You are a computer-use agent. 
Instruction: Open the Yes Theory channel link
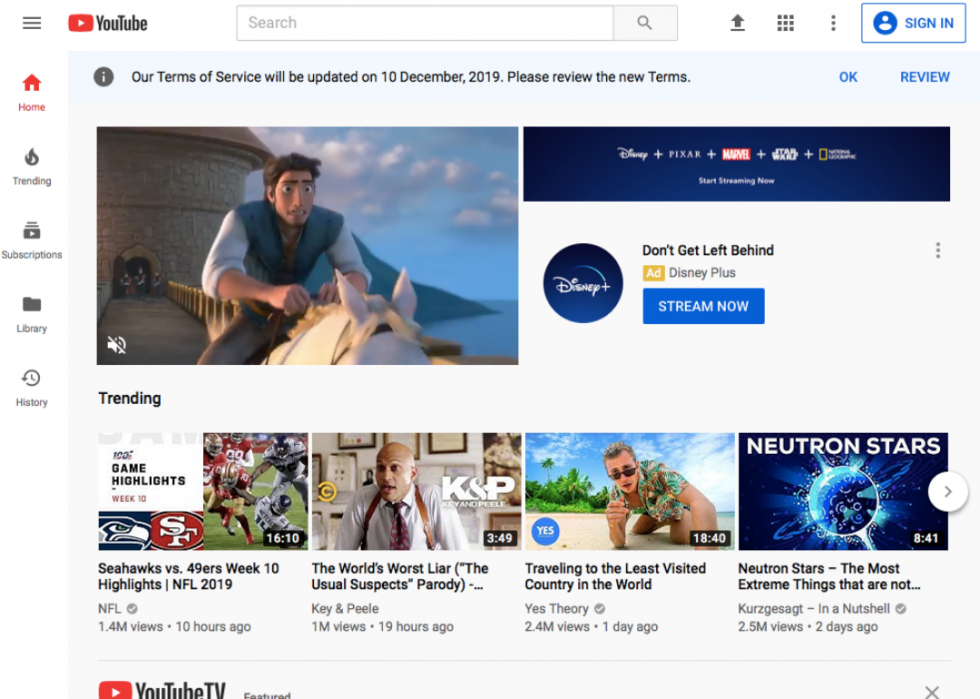point(557,608)
